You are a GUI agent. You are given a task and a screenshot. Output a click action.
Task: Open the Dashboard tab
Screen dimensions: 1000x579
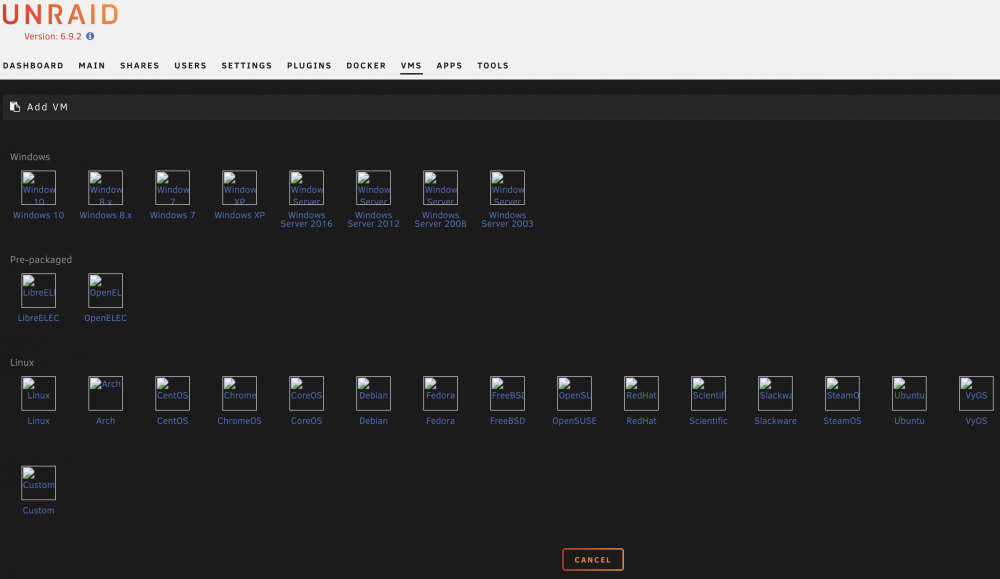(x=33, y=66)
